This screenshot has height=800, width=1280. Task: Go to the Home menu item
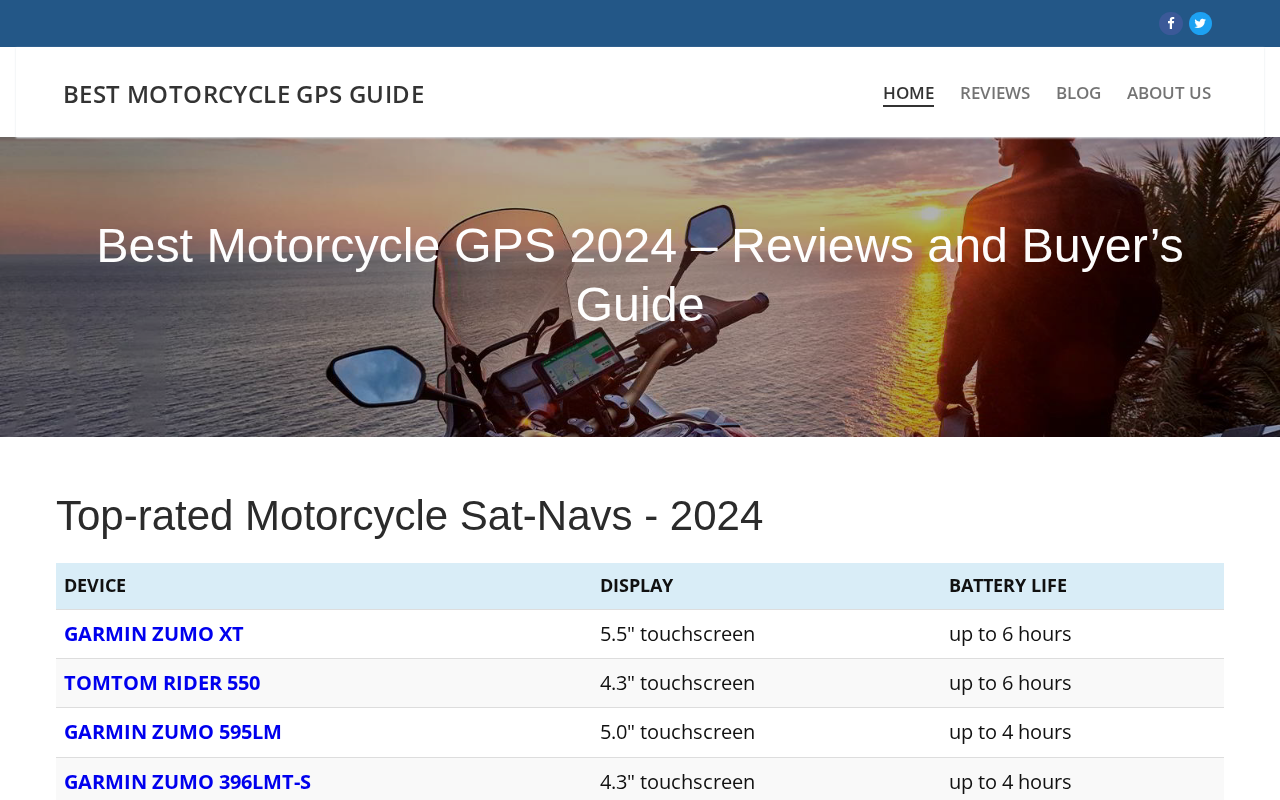tap(908, 93)
